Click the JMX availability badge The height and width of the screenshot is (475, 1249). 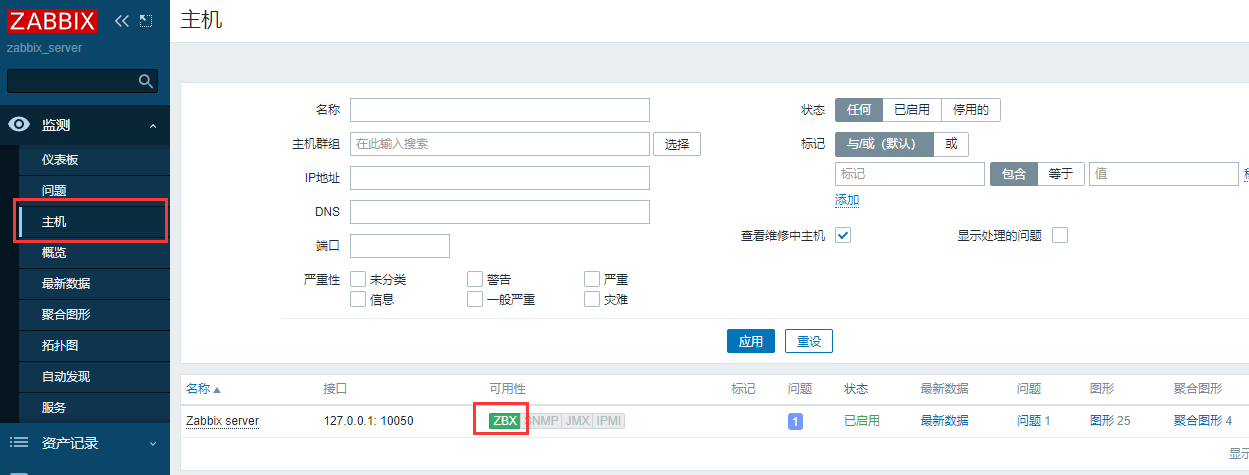(577, 421)
